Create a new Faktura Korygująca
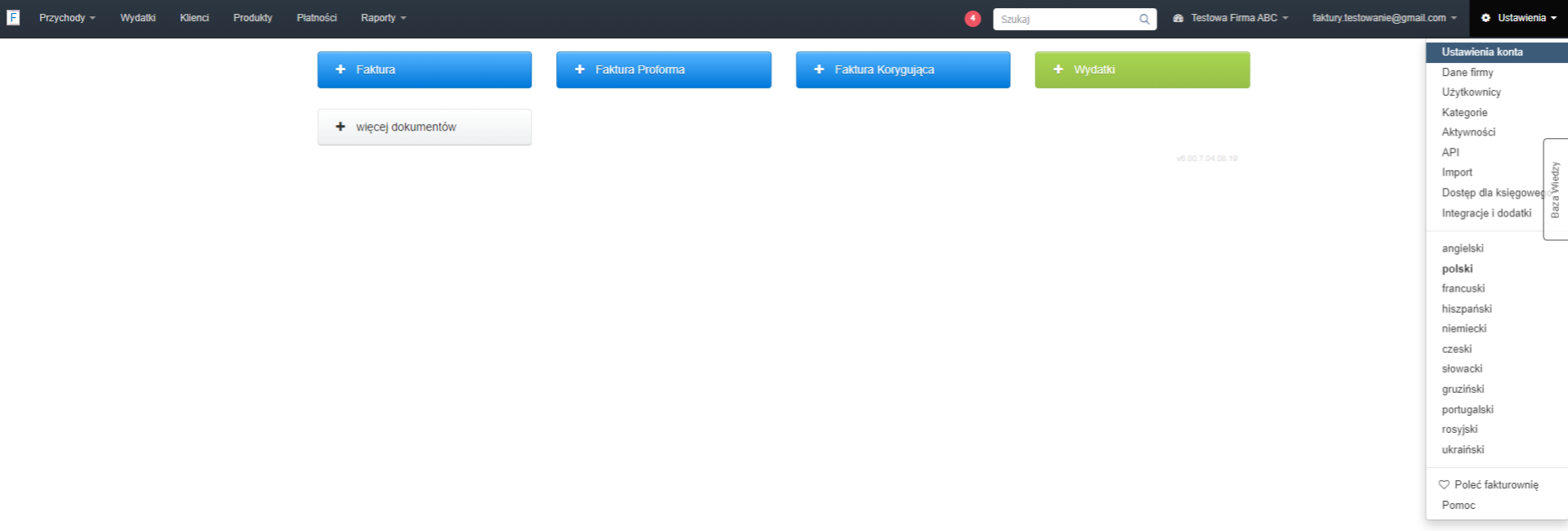This screenshot has width=1568, height=531. click(x=903, y=70)
